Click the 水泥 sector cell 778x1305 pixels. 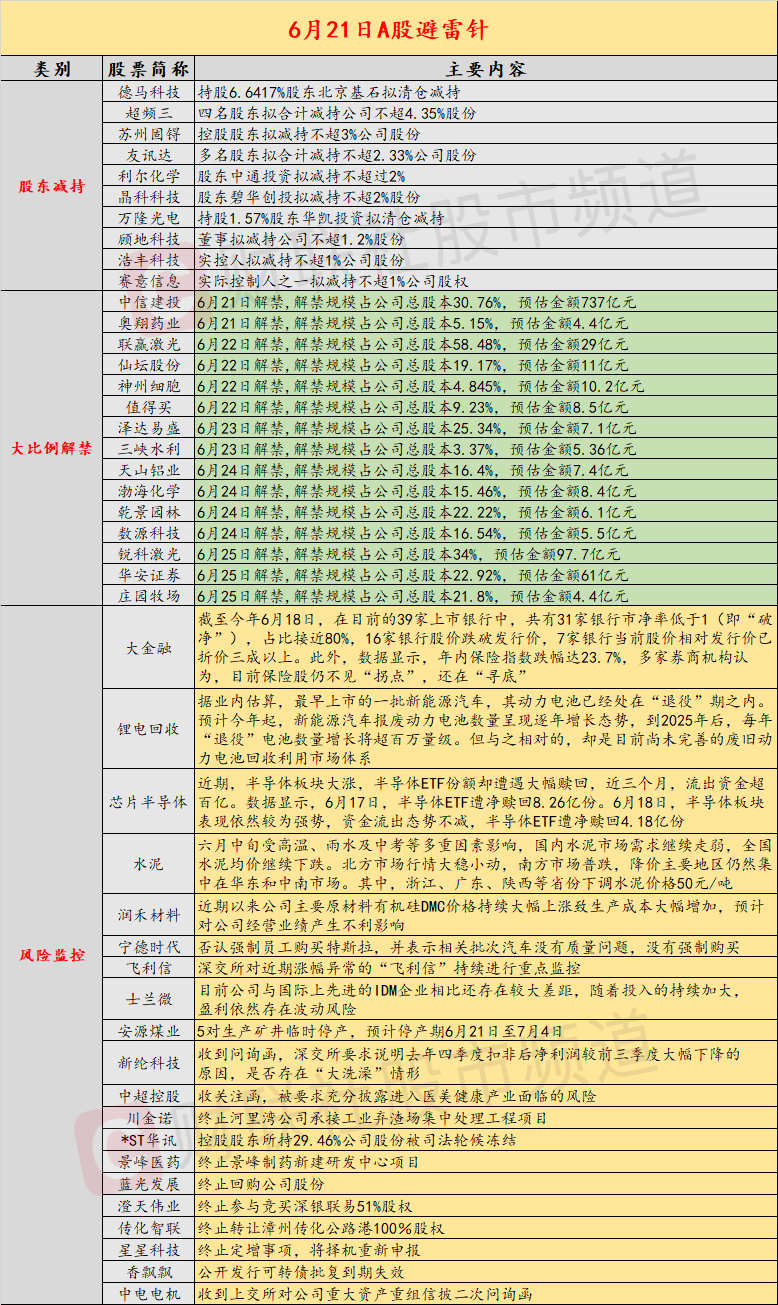pos(148,862)
